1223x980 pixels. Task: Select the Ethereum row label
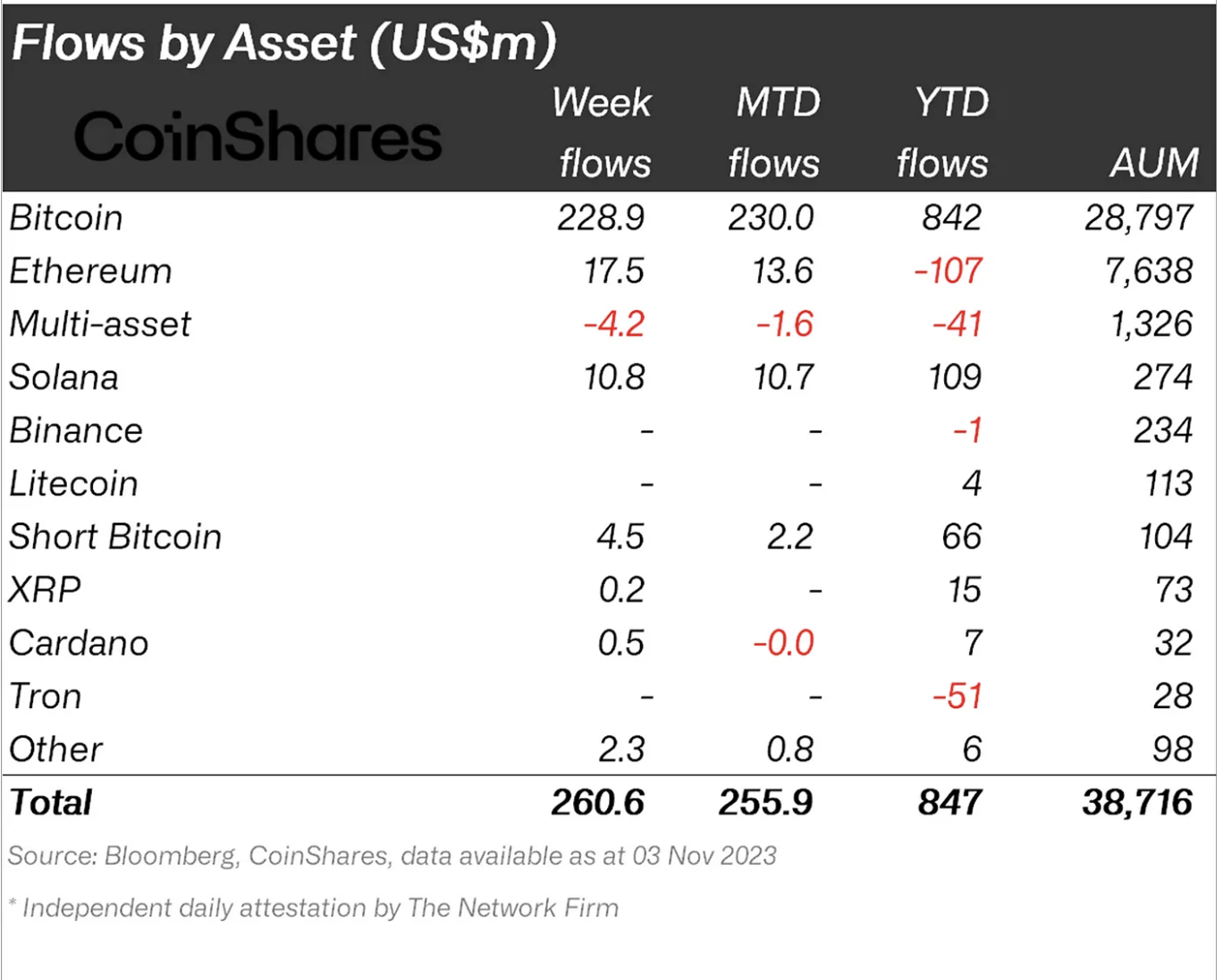click(91, 271)
